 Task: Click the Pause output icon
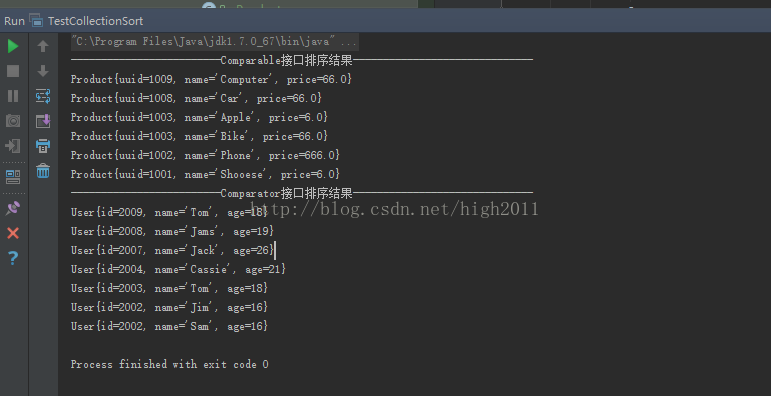coord(13,96)
